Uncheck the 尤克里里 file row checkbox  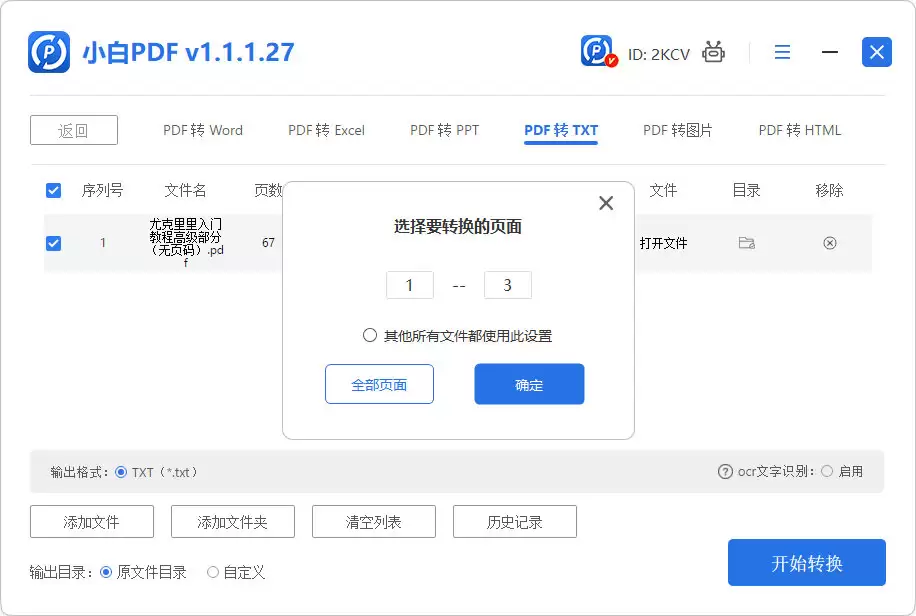point(53,242)
